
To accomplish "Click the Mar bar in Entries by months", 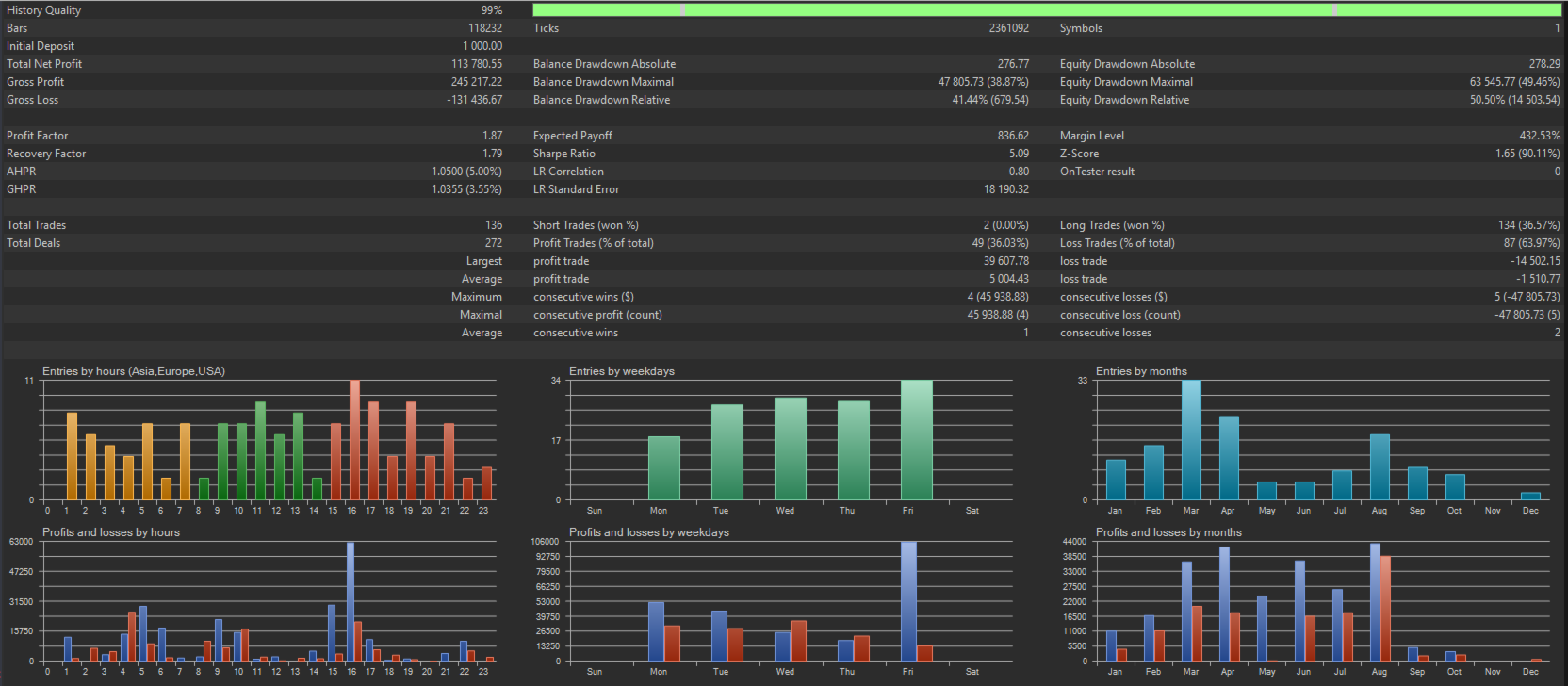I will 1191,440.
